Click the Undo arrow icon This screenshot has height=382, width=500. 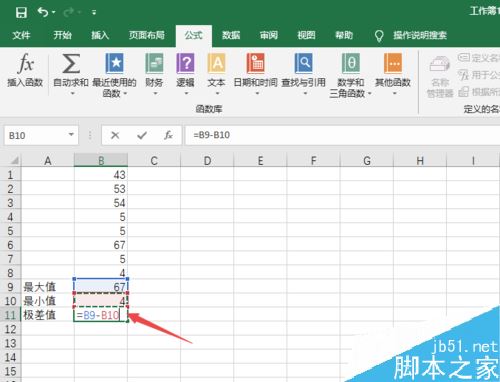(43, 12)
